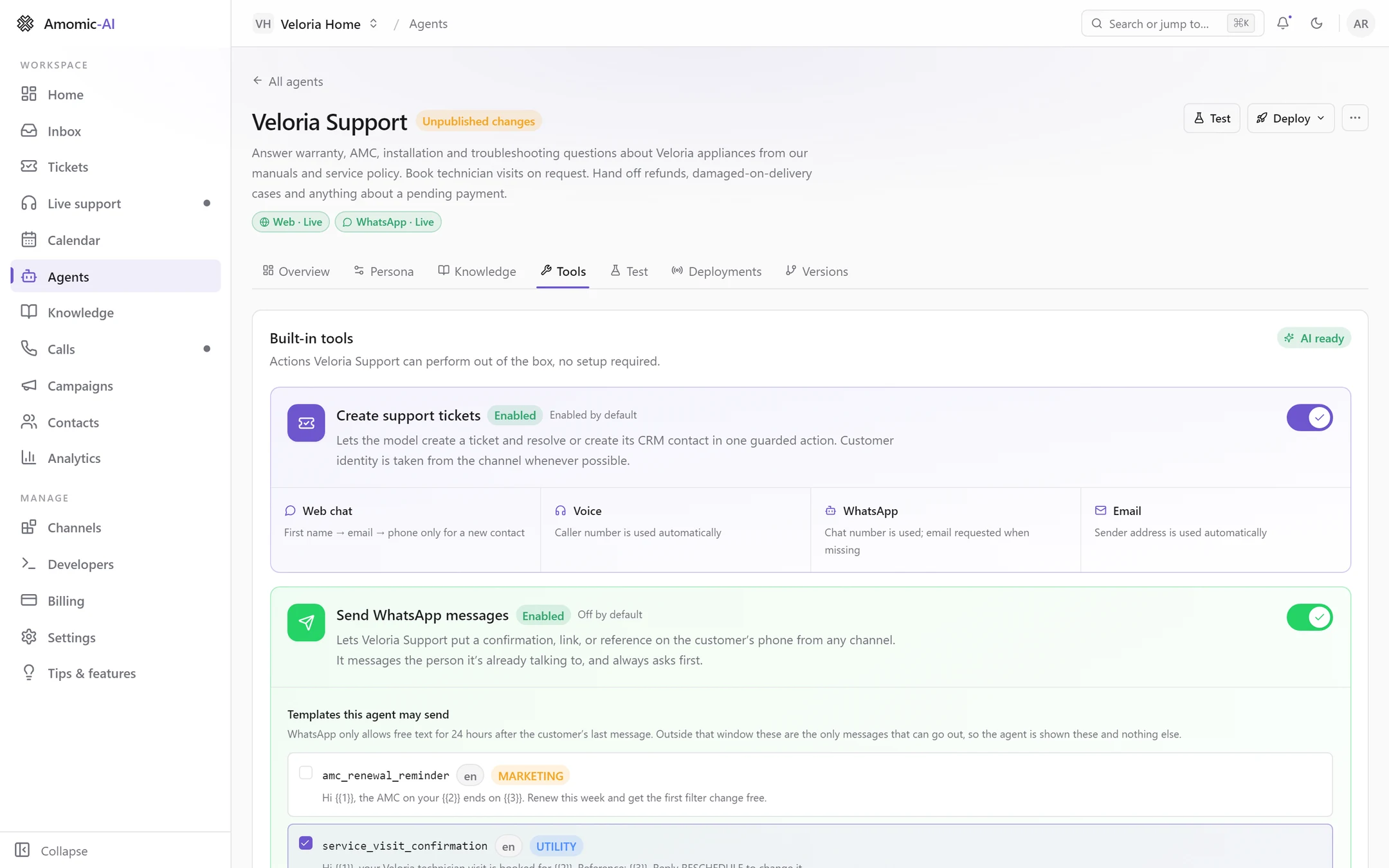Click the Amomic-AI logo icon
The image size is (1389, 868).
pyautogui.click(x=25, y=24)
